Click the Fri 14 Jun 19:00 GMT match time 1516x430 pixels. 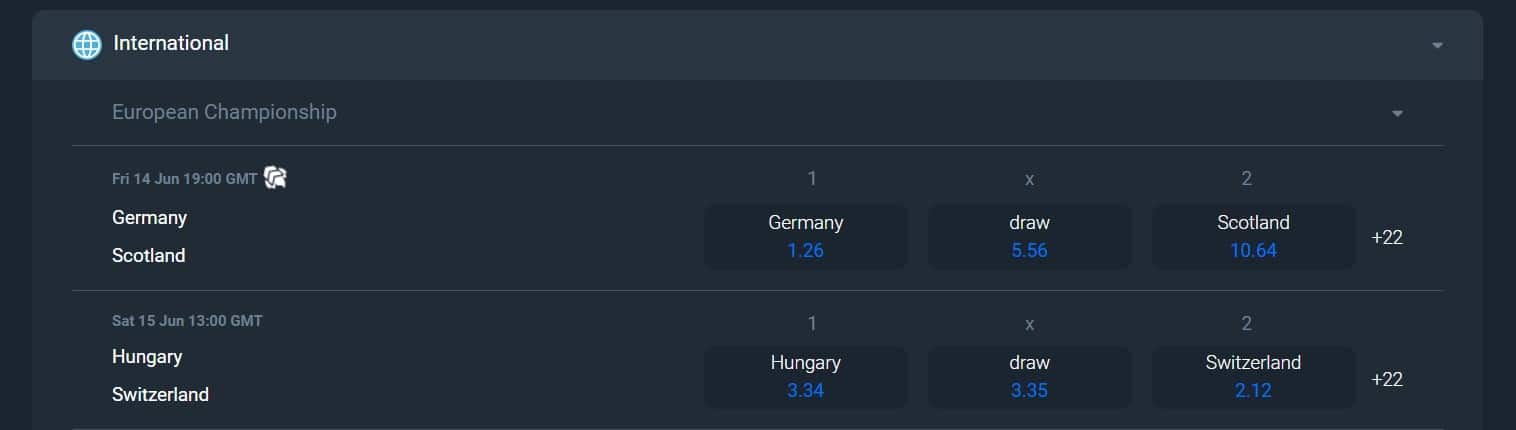click(x=185, y=179)
